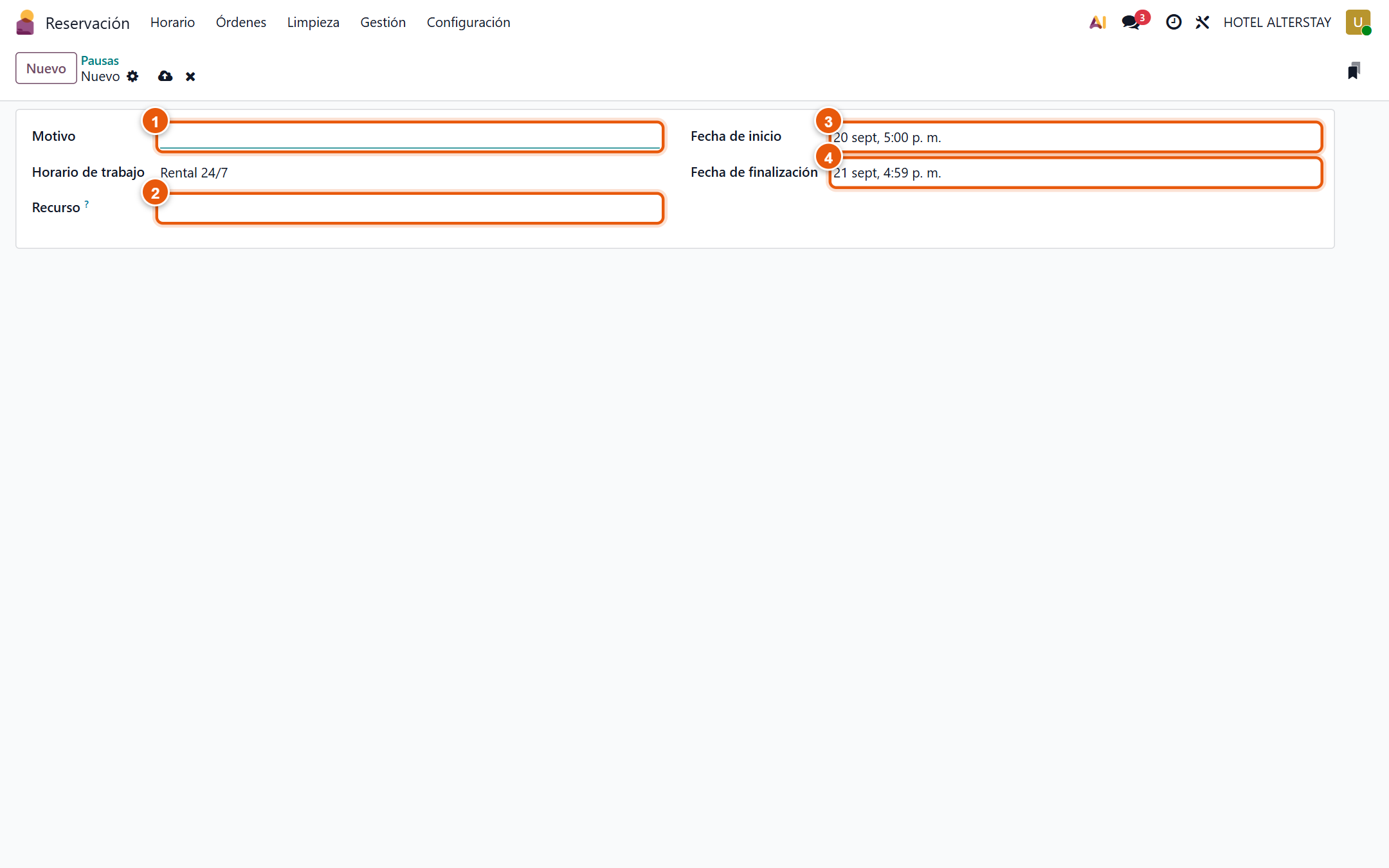Click the Horario de trabajo label
This screenshot has height=868, width=1389.
coord(88,172)
